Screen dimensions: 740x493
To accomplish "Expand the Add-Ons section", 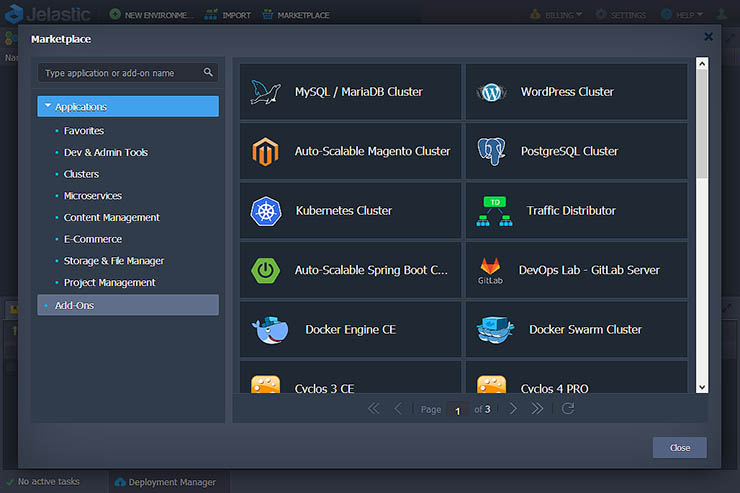I will coord(74,305).
